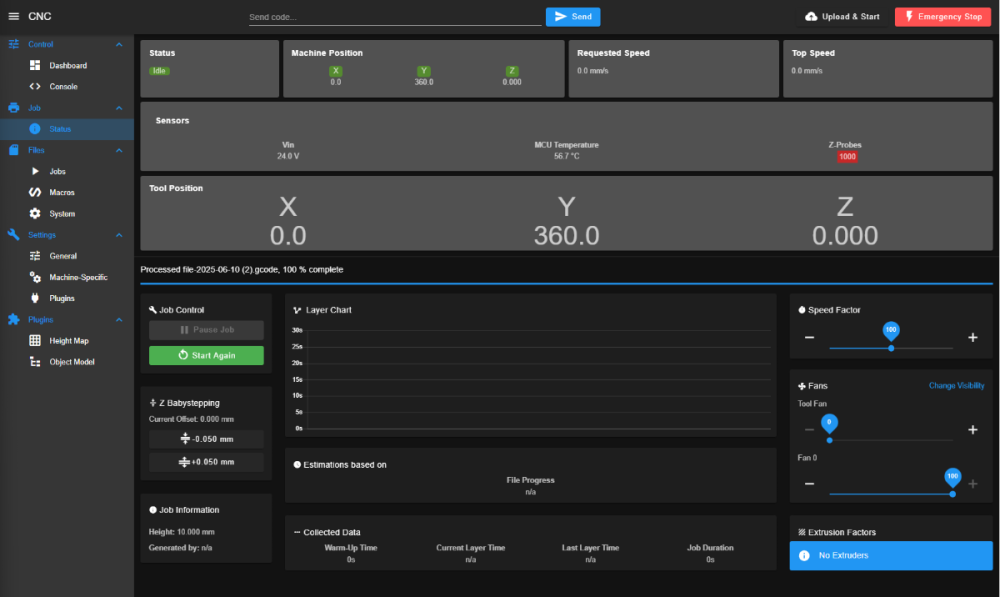The image size is (1000, 597).
Task: Click the Macros icon in sidebar
Action: click(35, 192)
